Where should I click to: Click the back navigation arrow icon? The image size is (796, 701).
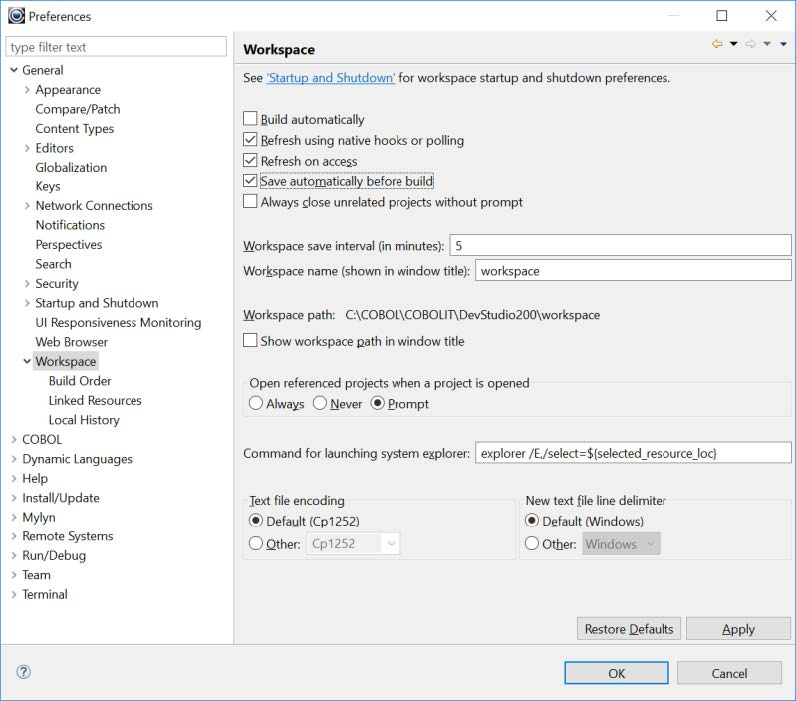click(717, 44)
